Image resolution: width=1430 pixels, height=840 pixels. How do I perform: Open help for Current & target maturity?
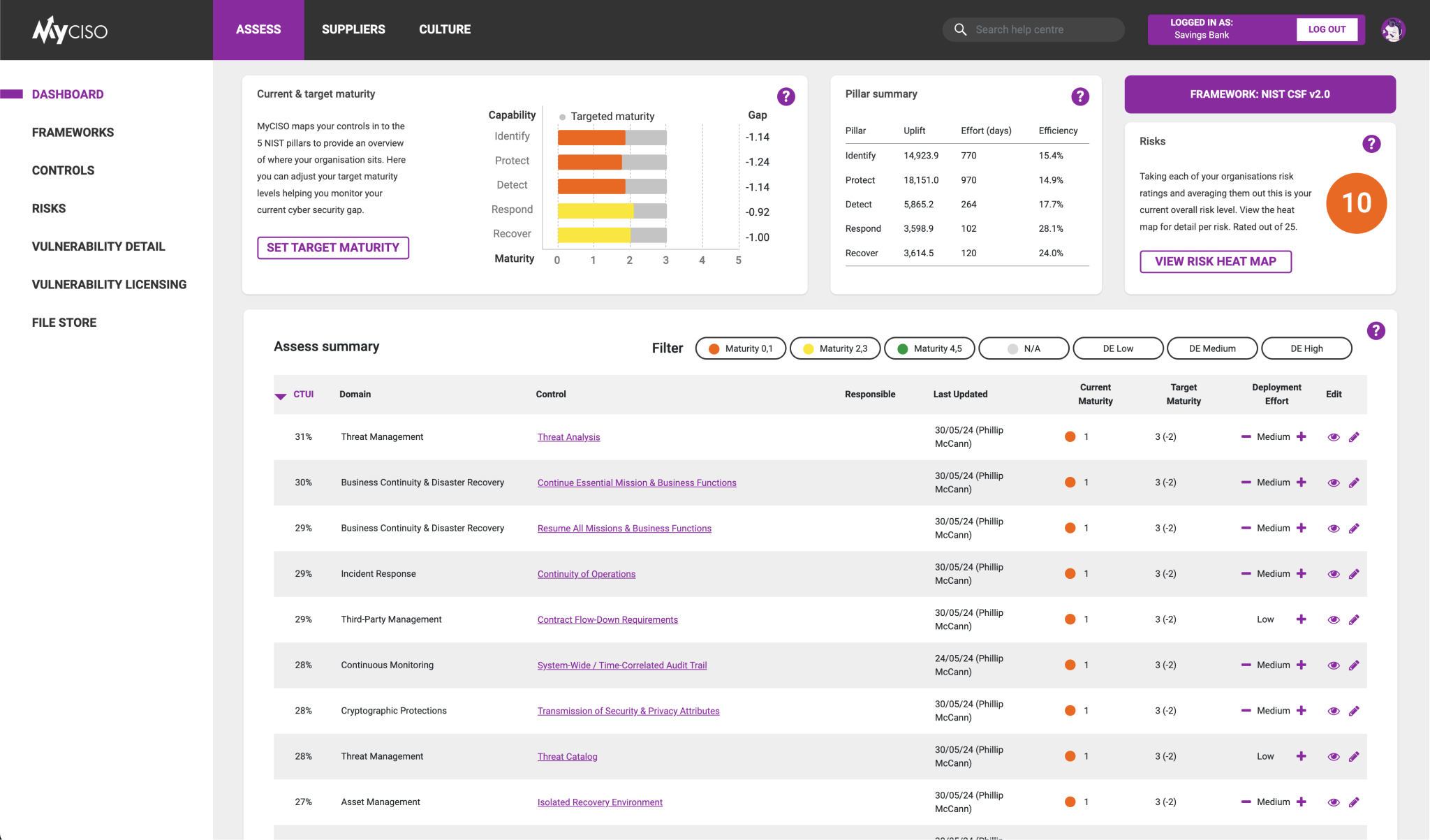pyautogui.click(x=786, y=96)
